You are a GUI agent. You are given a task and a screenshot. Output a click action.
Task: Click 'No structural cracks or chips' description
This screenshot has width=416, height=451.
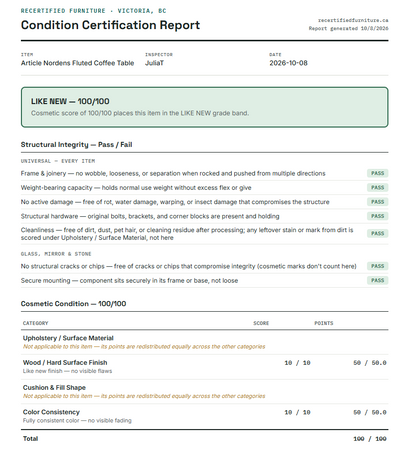189,266
